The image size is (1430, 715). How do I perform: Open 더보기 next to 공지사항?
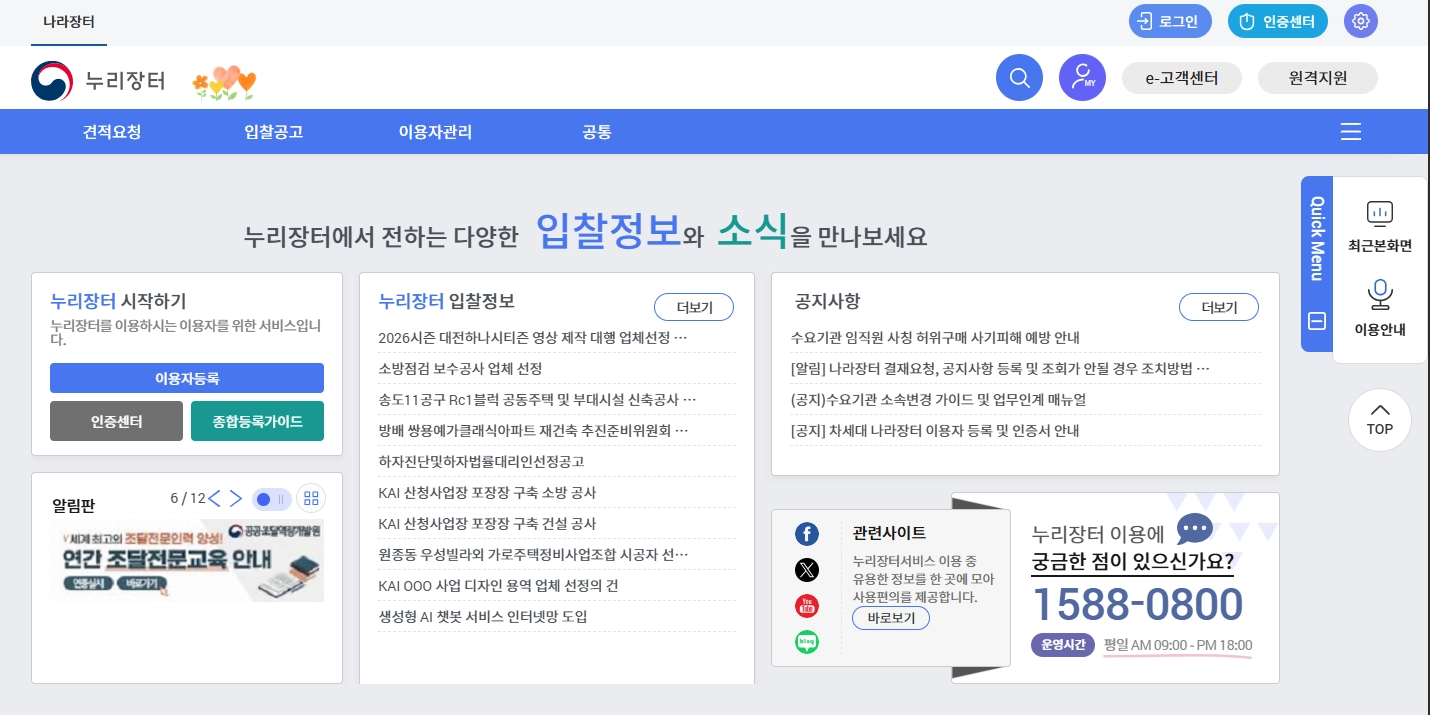1218,307
